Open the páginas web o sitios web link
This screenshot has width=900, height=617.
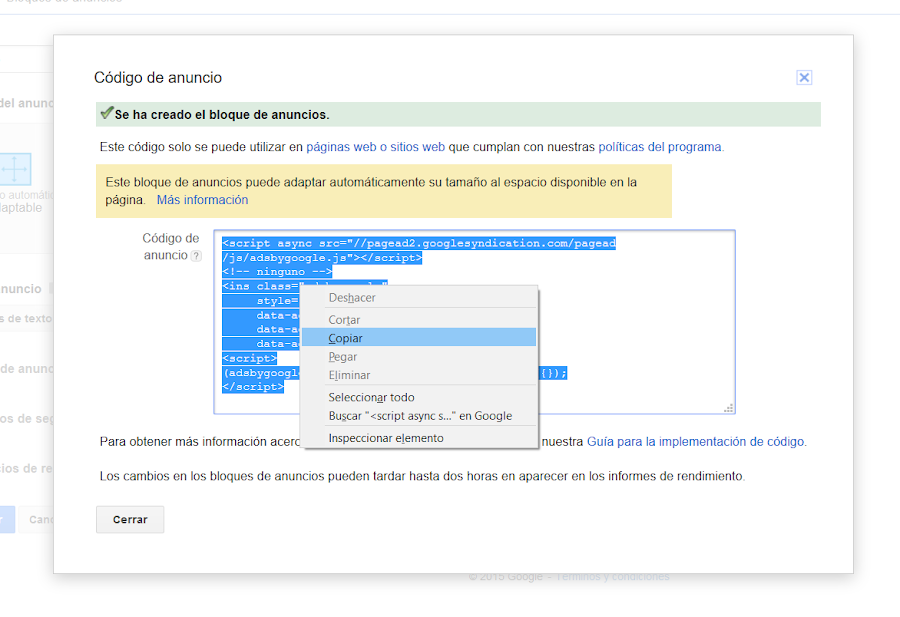(x=375, y=147)
